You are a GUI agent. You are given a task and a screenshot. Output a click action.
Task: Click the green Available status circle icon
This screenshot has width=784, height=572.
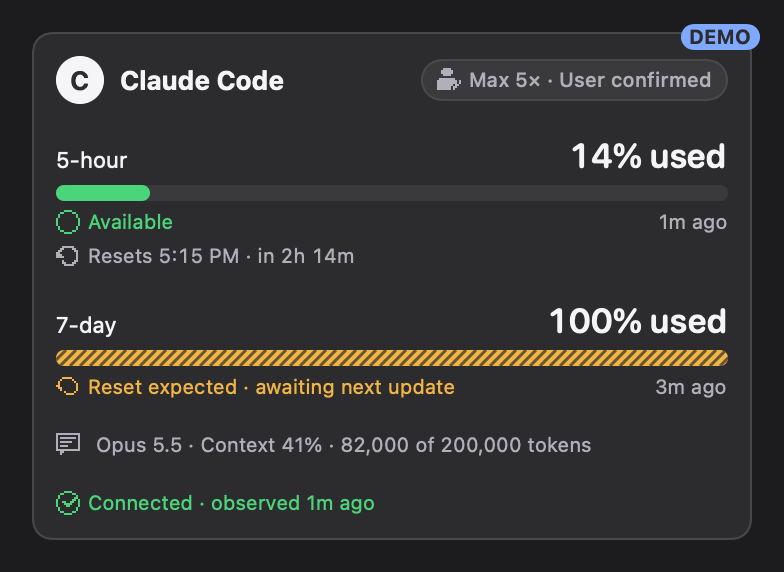pyautogui.click(x=68, y=222)
